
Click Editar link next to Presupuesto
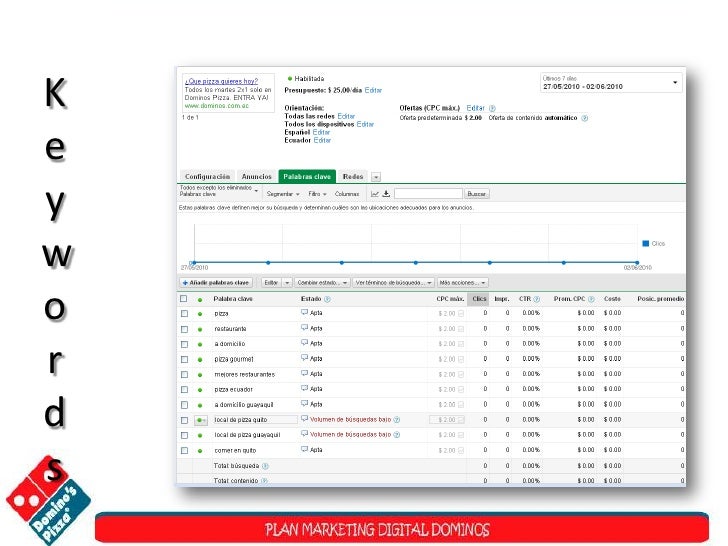click(x=373, y=91)
